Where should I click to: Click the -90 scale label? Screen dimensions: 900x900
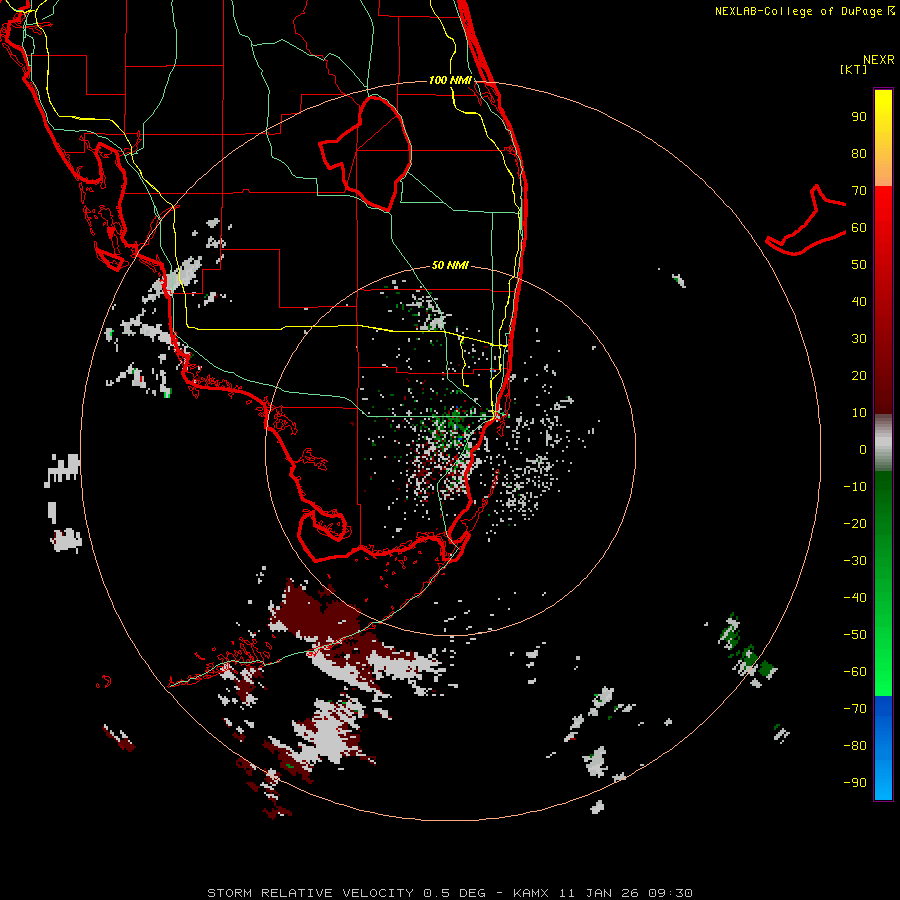[x=855, y=782]
